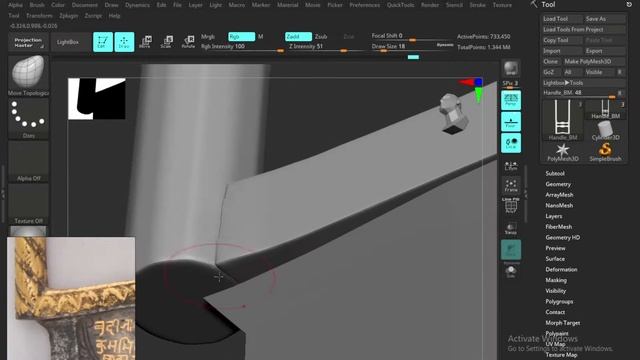Select the Cylinder3D tool icon
This screenshot has width=640, height=360.
pyautogui.click(x=605, y=131)
